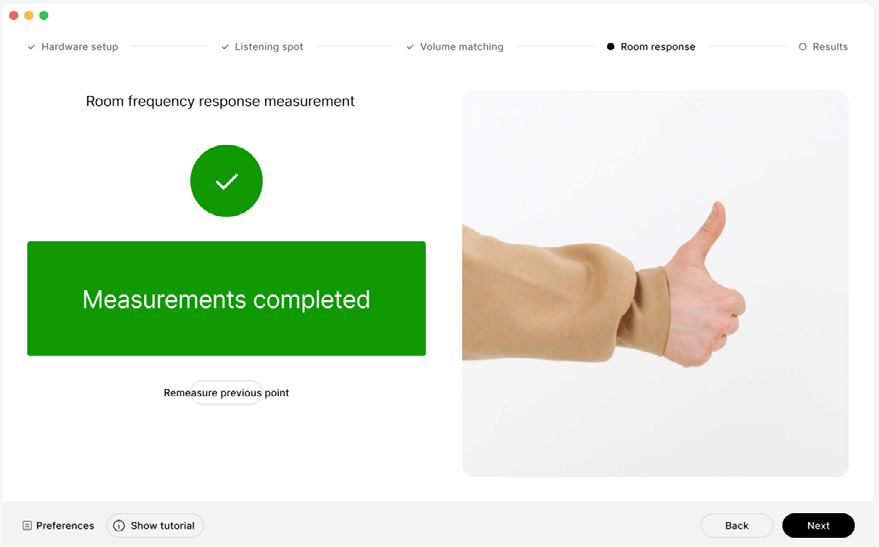Close the window with the red button
The width and height of the screenshot is (879, 547).
(13, 16)
